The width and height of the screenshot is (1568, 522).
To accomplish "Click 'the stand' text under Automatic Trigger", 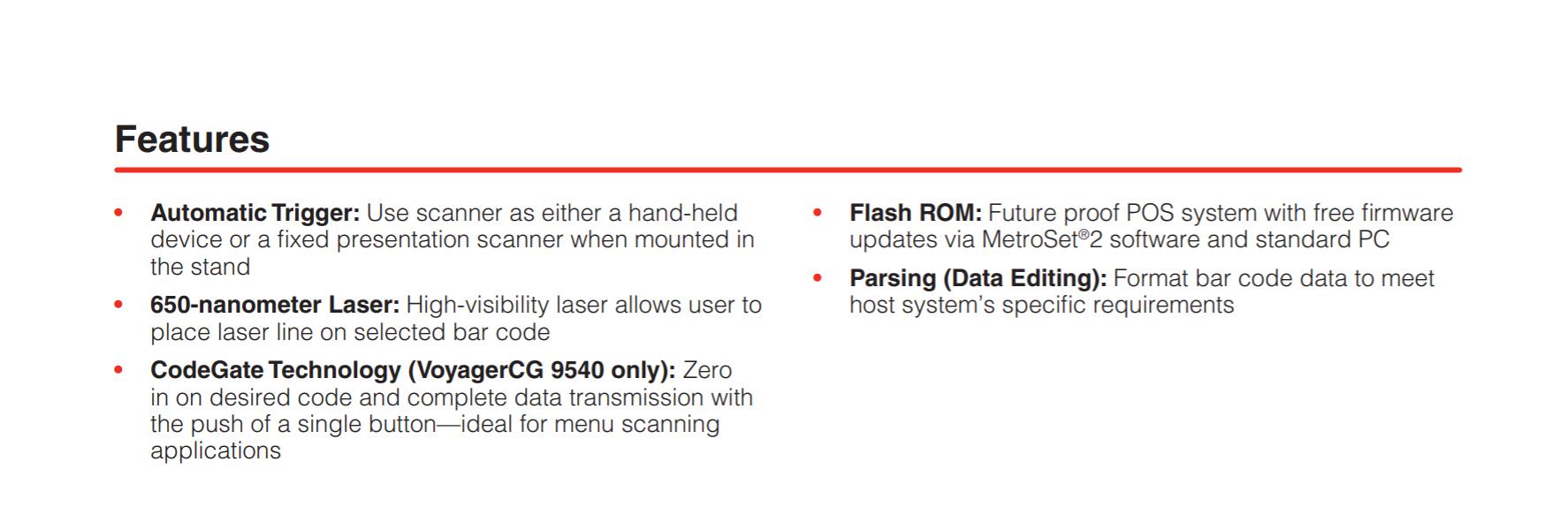I will [x=200, y=267].
